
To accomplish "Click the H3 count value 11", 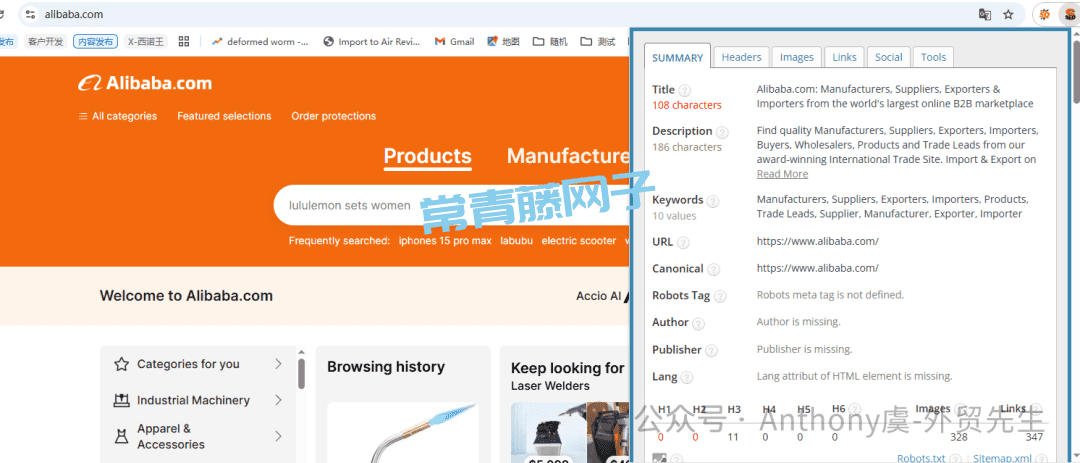I will 733,437.
